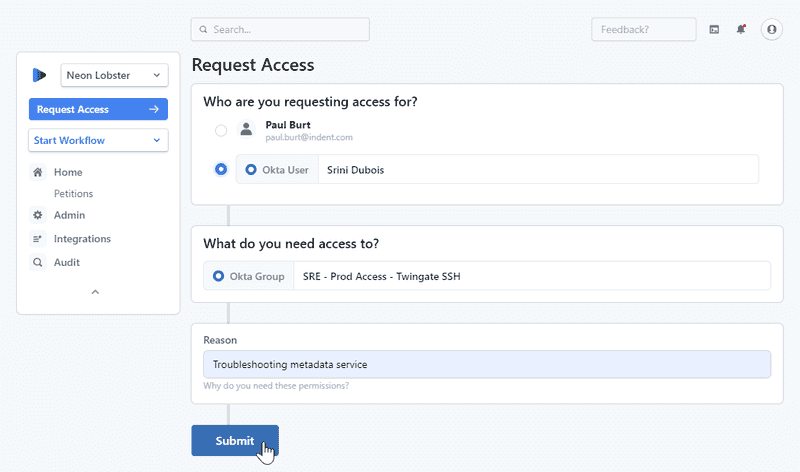The image size is (800, 472).
Task: Click the SRE - Prod Access - Twingate SSH field
Action: tap(532, 276)
